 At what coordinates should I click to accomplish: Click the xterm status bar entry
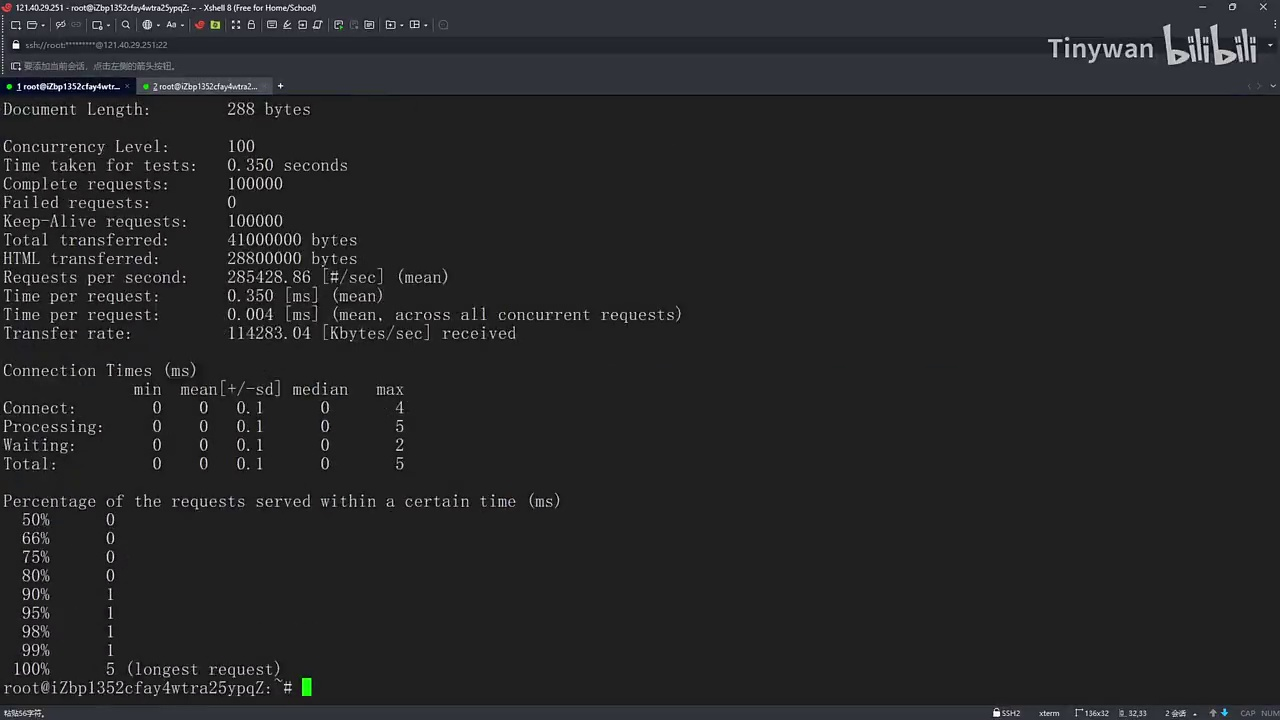pos(1049,713)
